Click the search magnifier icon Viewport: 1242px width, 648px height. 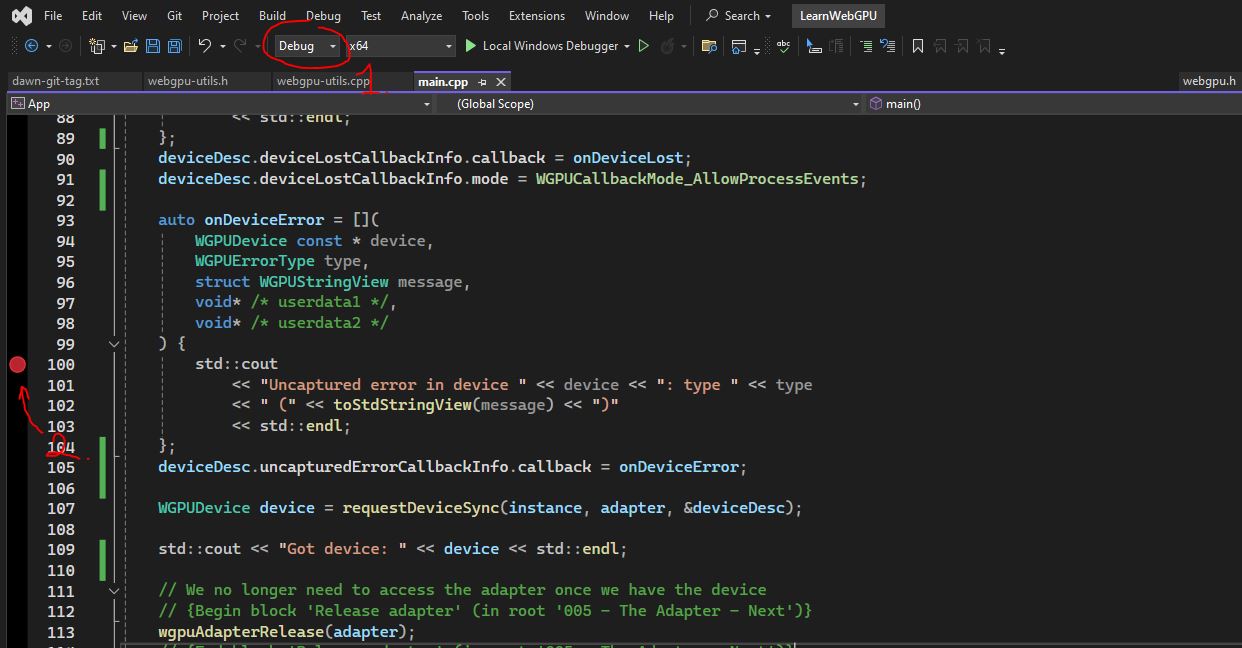pos(712,16)
